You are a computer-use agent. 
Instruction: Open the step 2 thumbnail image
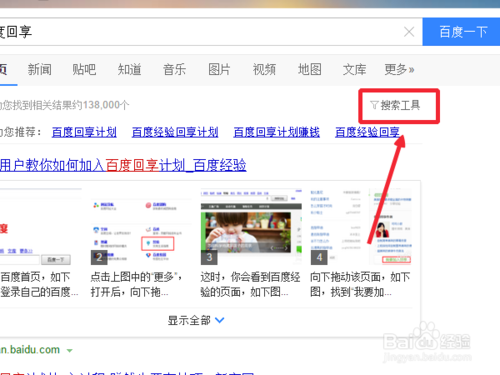141,227
